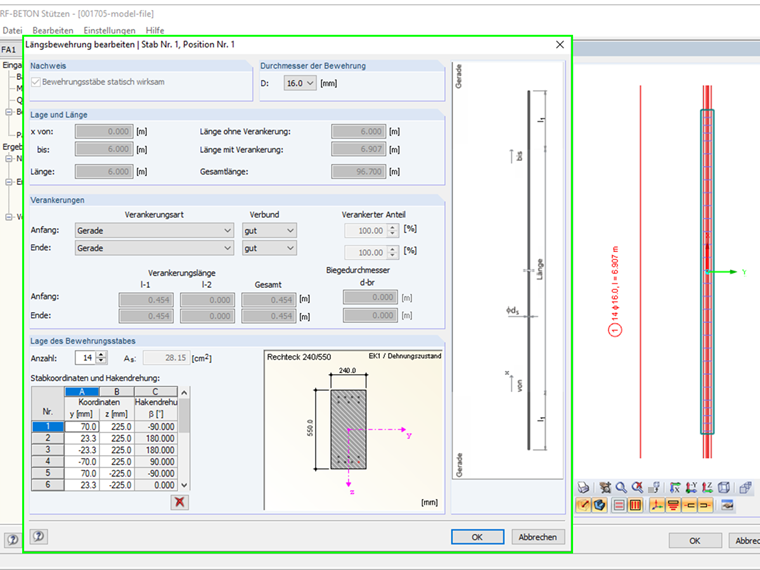The height and width of the screenshot is (570, 760).
Task: Select row number 6 in the table
Action: pos(48,485)
